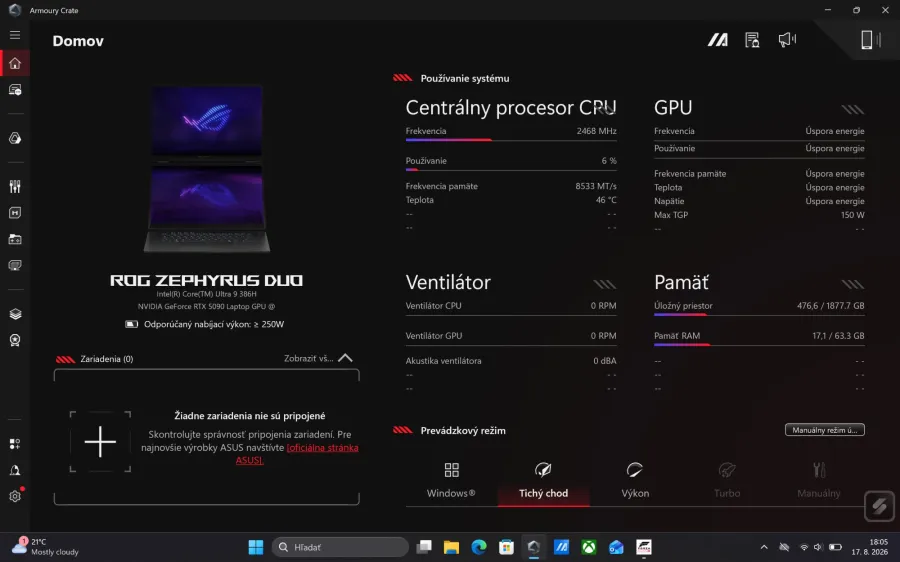
Task: Open the apps-plus grid sidebar icon
Action: 15,444
